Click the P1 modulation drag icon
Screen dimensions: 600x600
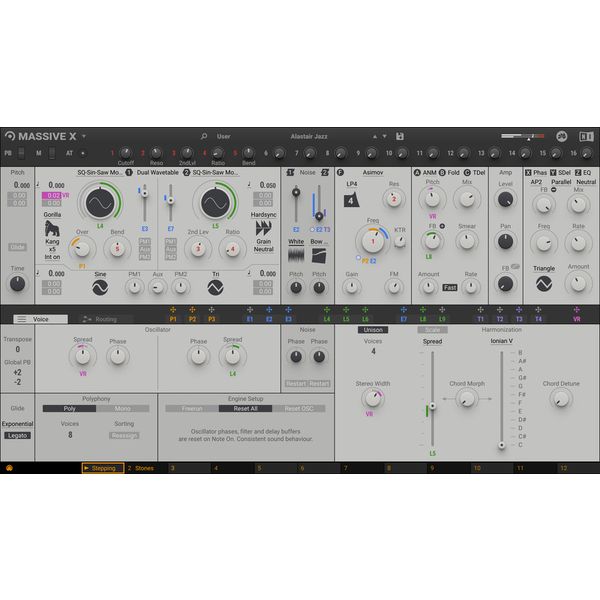tap(173, 310)
